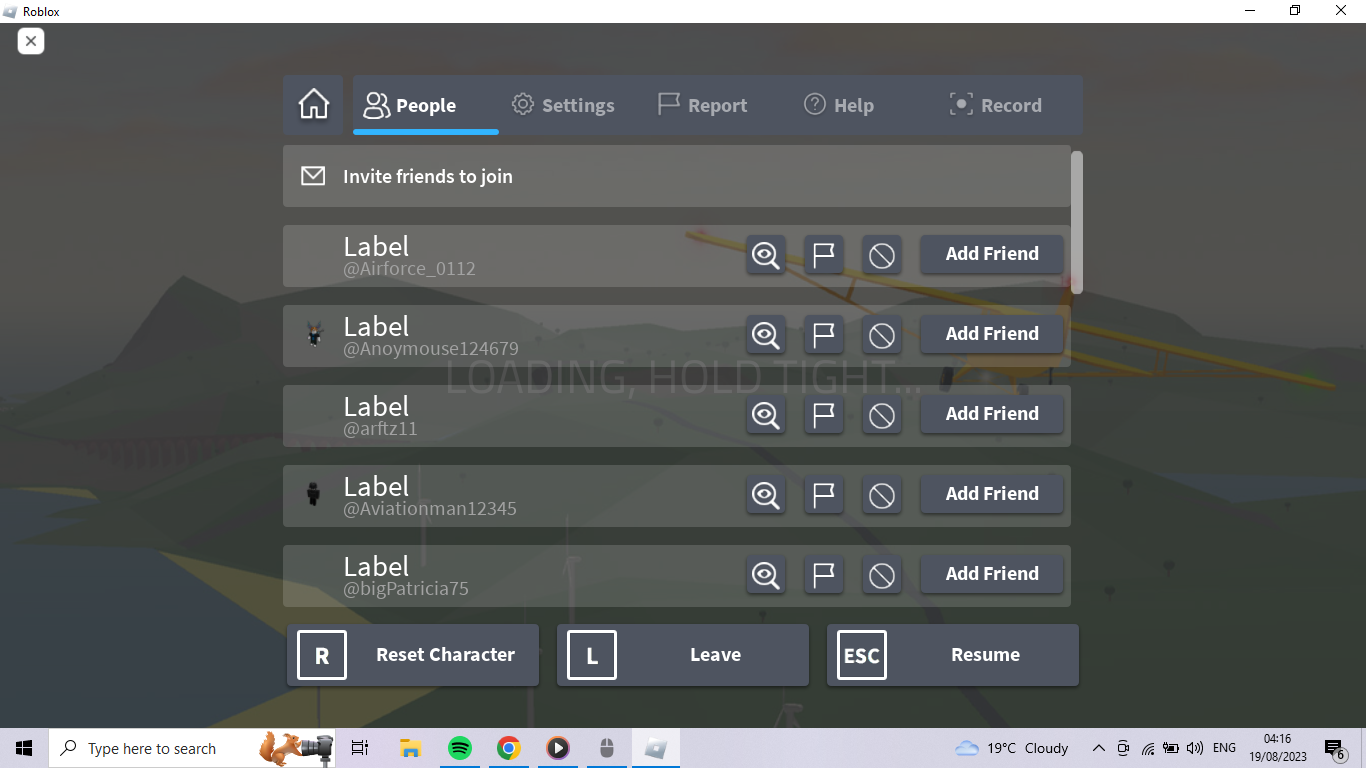The image size is (1366, 768).
Task: Click the Reset Character button
Action: click(413, 655)
